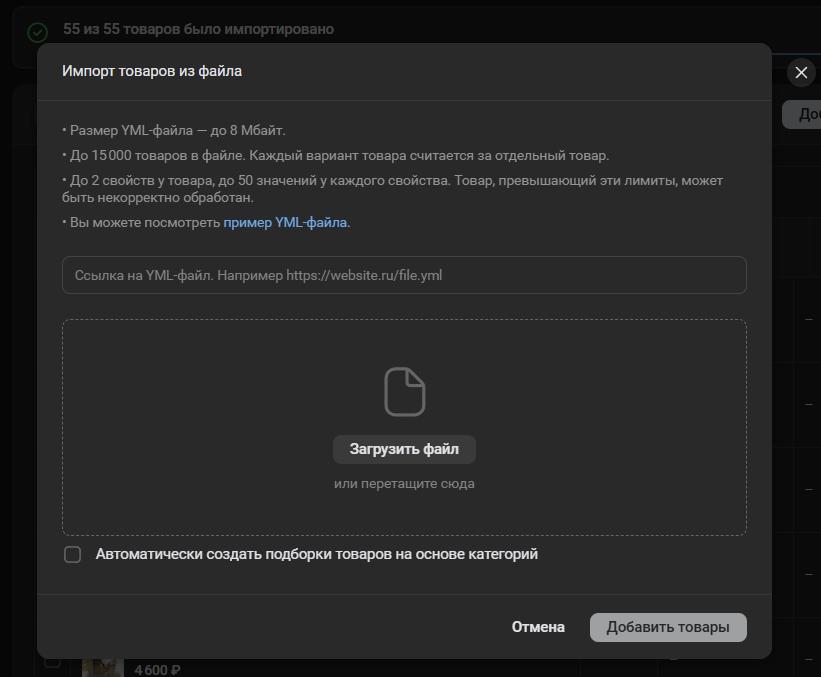Image resolution: width=821 pixels, height=677 pixels.
Task: Click the green success checkmark icon
Action: 37,32
